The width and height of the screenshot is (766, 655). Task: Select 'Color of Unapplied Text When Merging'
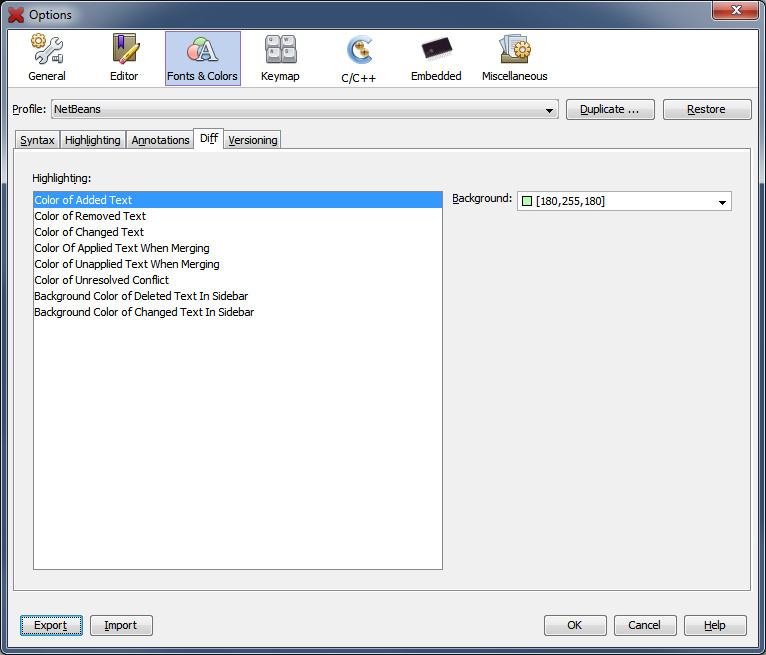[x=238, y=264]
